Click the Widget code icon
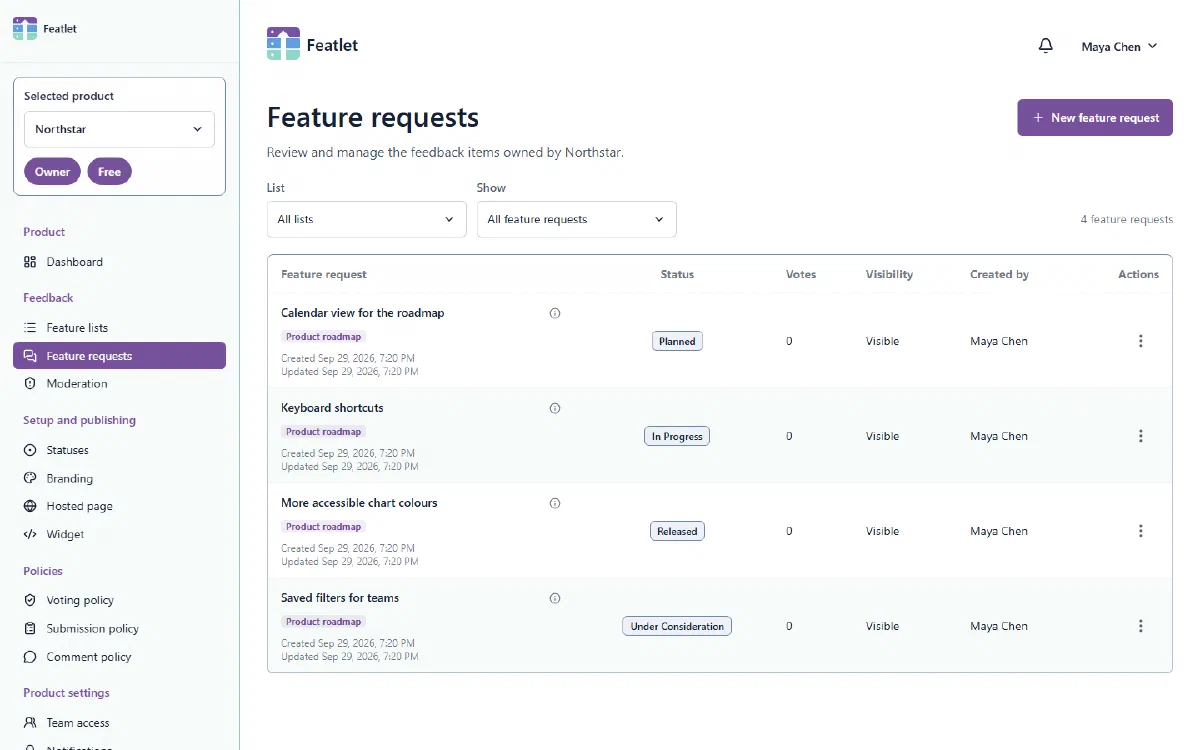Viewport: 1200px width, 750px height. [x=30, y=534]
